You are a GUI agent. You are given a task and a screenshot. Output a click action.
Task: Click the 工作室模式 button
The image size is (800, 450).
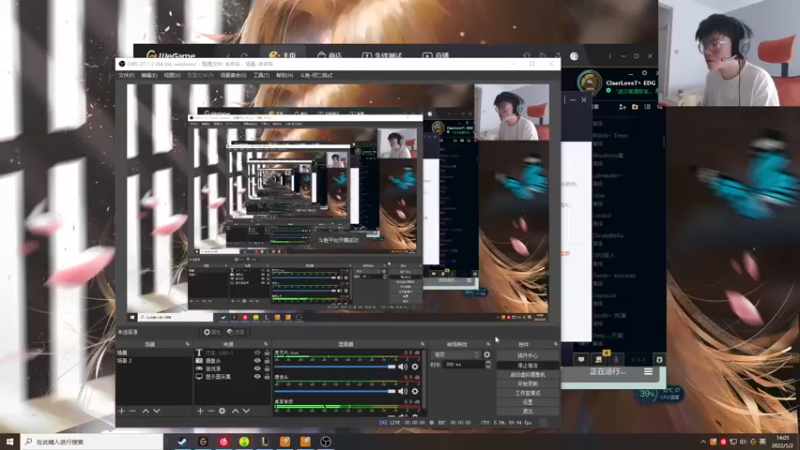point(528,393)
